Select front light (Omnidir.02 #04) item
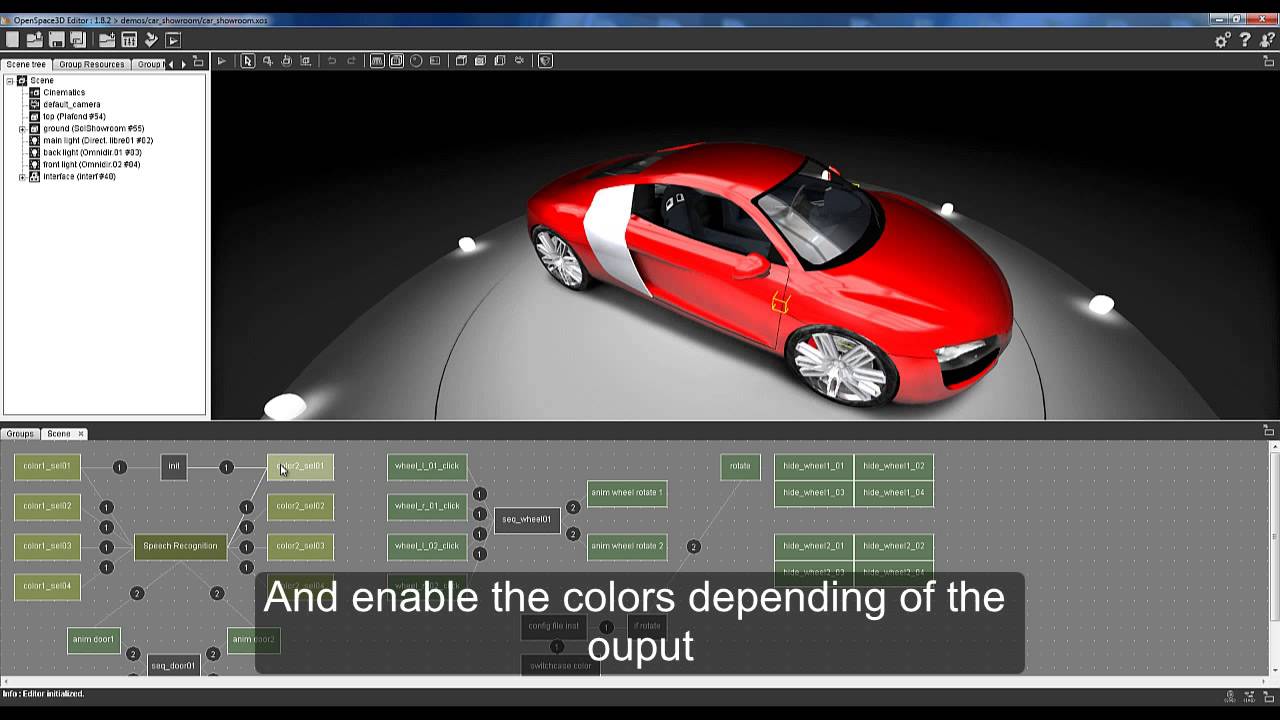The height and width of the screenshot is (720, 1280). pos(91,164)
